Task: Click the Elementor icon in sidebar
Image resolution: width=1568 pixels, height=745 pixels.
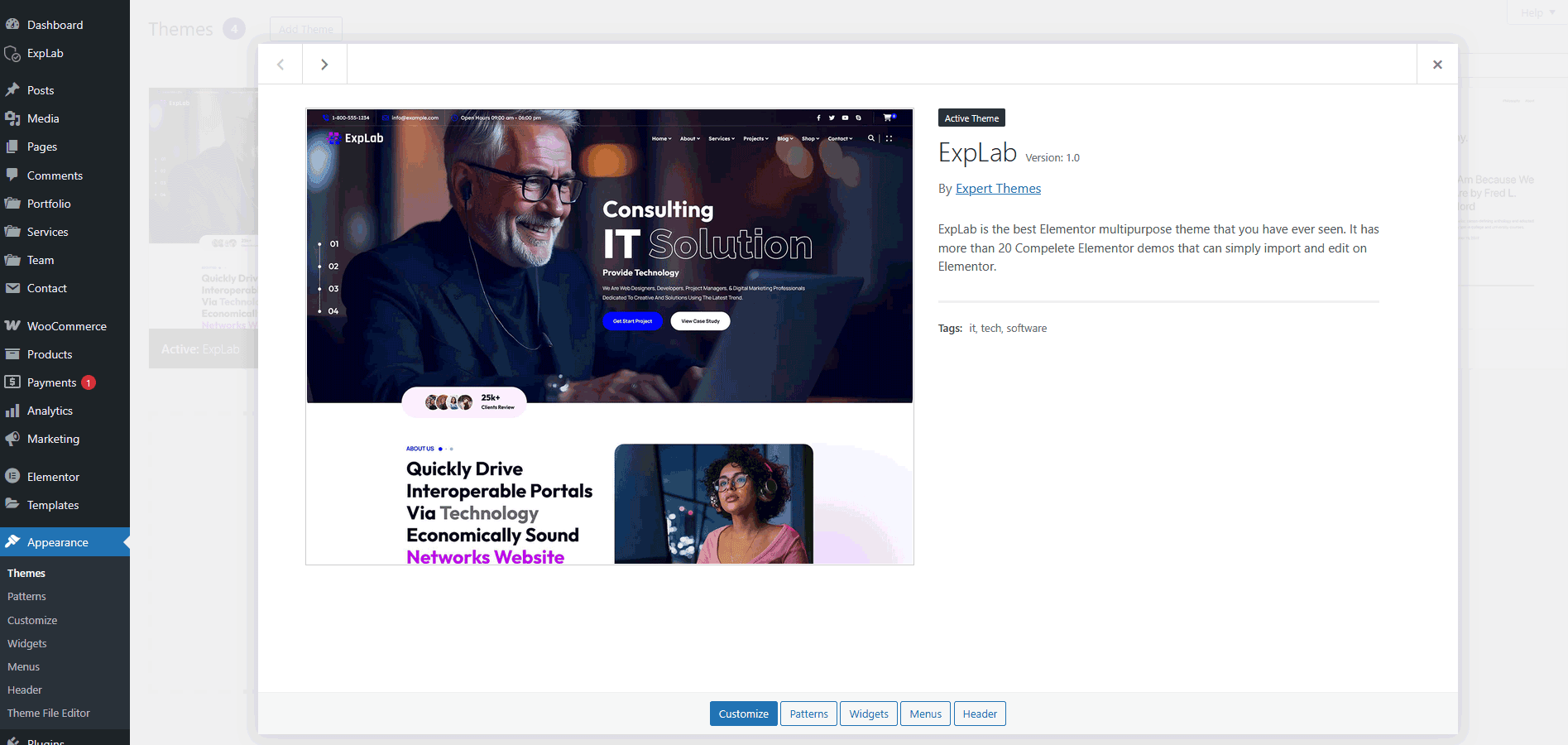Action: pyautogui.click(x=12, y=477)
